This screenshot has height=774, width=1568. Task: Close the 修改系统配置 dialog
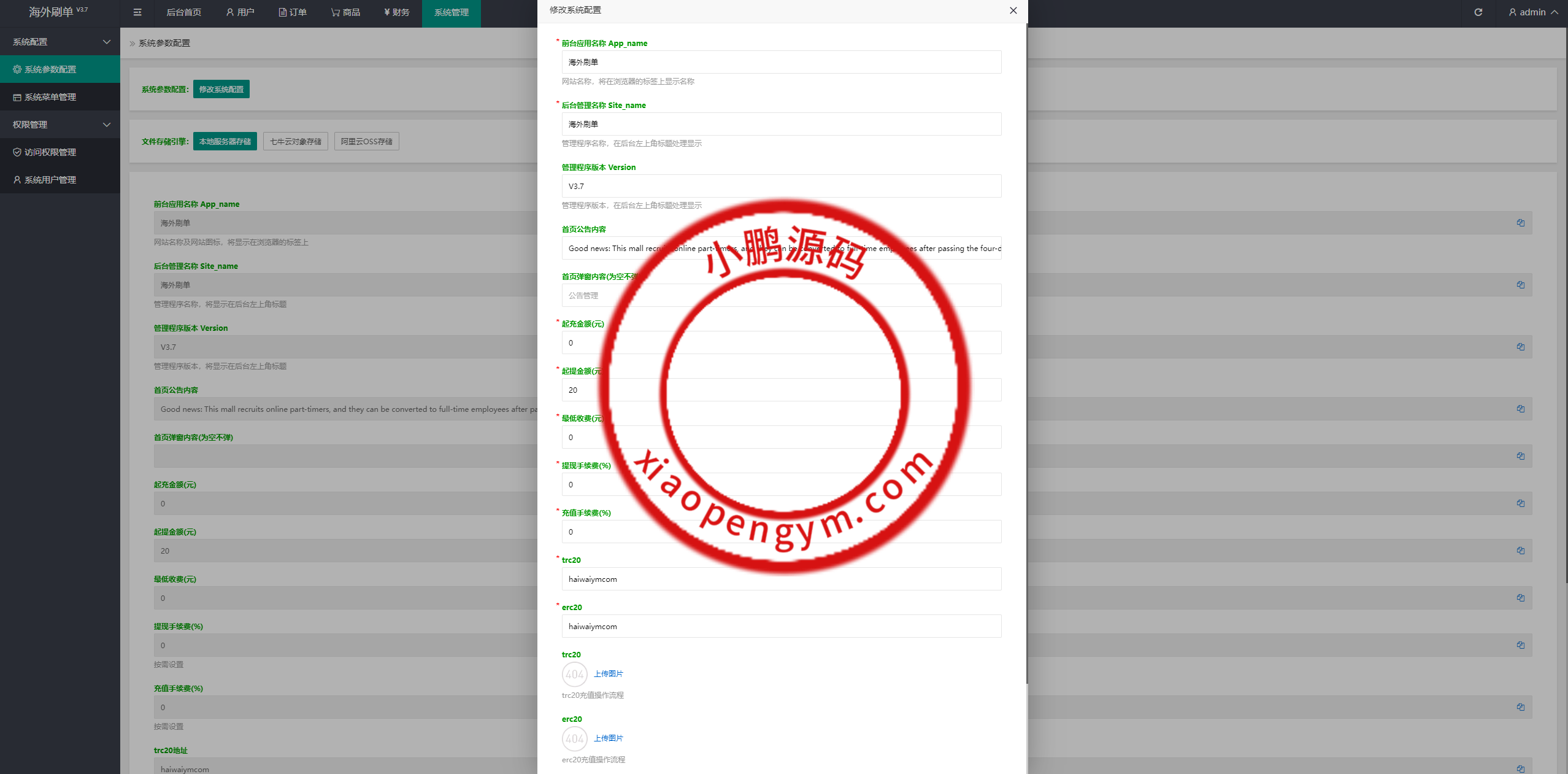click(1013, 10)
